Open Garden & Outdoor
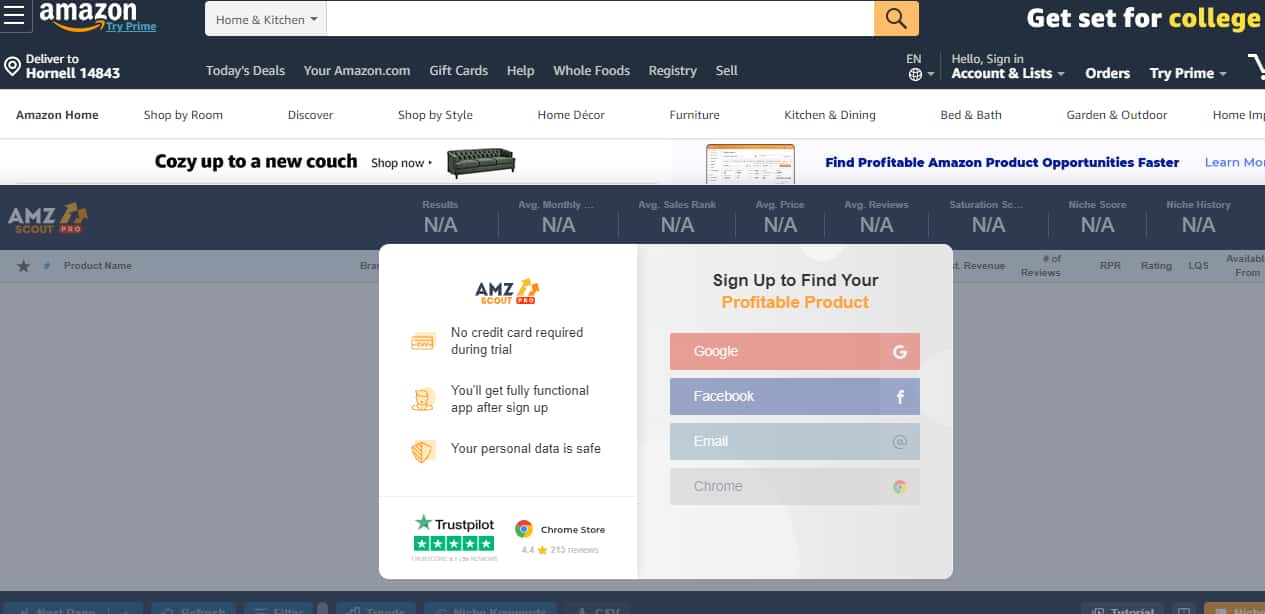The image size is (1265, 614). click(x=1117, y=115)
